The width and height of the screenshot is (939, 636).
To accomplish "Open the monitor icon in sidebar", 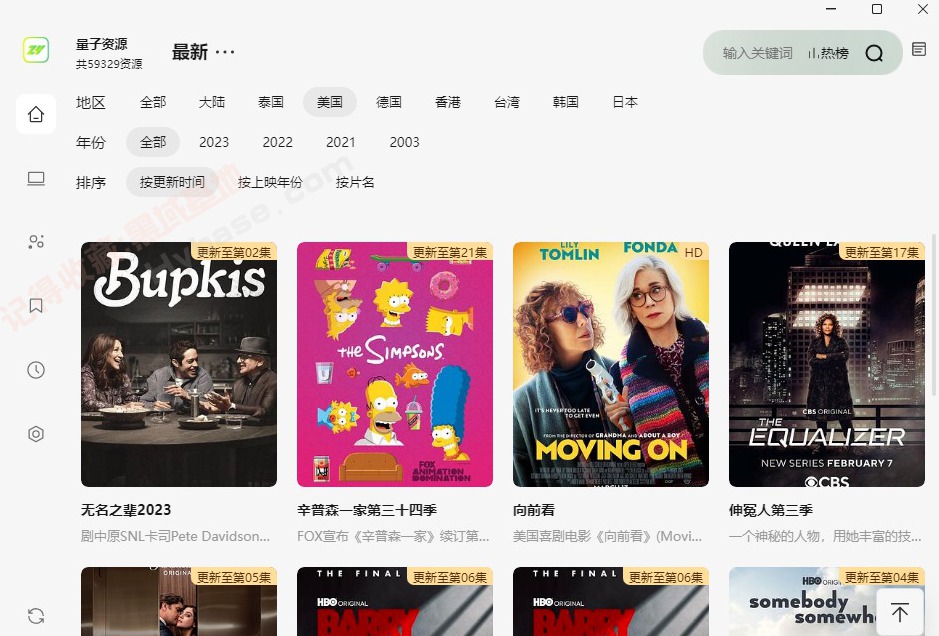I will coord(36,178).
